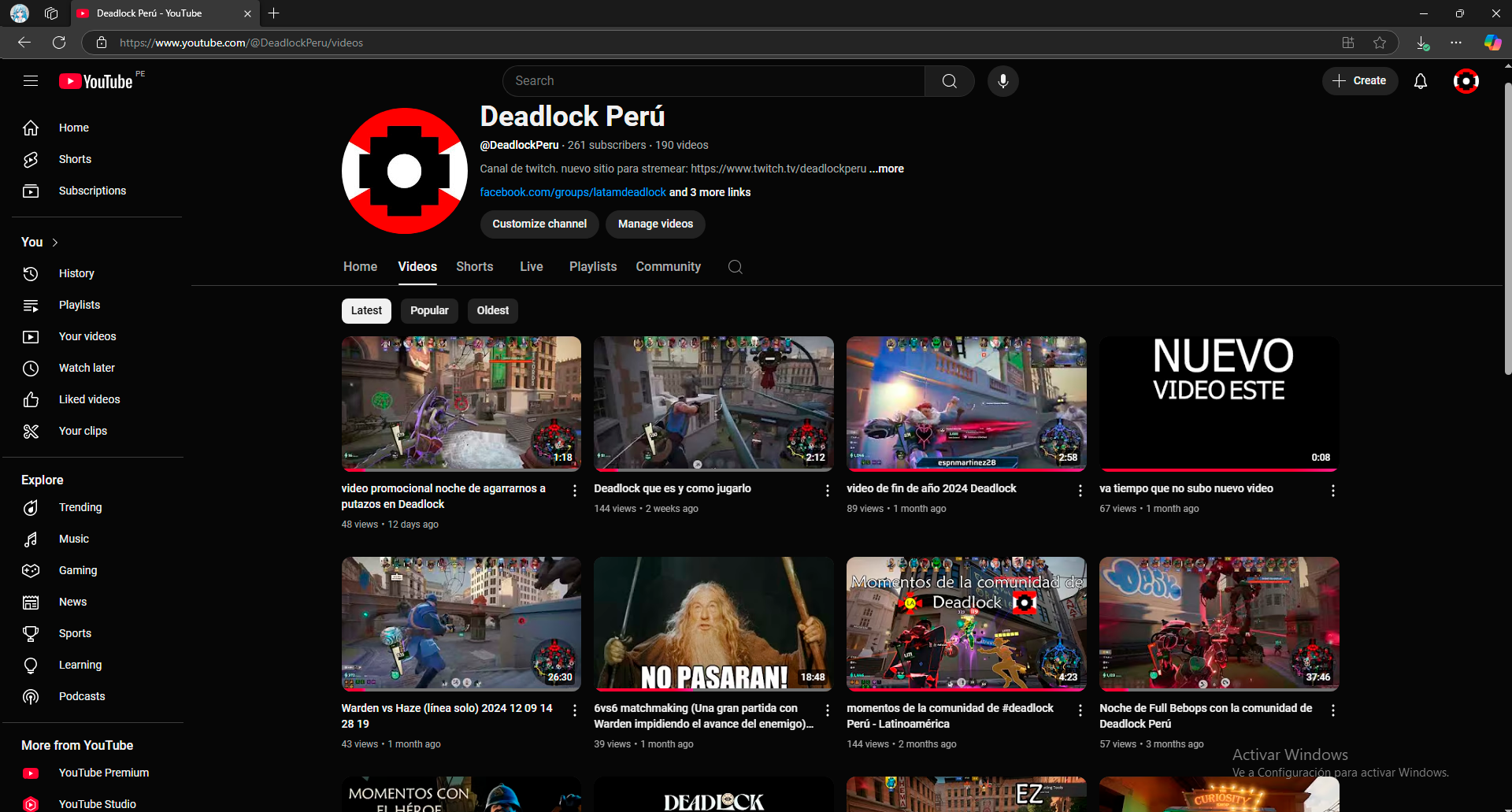The width and height of the screenshot is (1512, 812).
Task: Start voice search with microphone
Action: pos(1002,81)
